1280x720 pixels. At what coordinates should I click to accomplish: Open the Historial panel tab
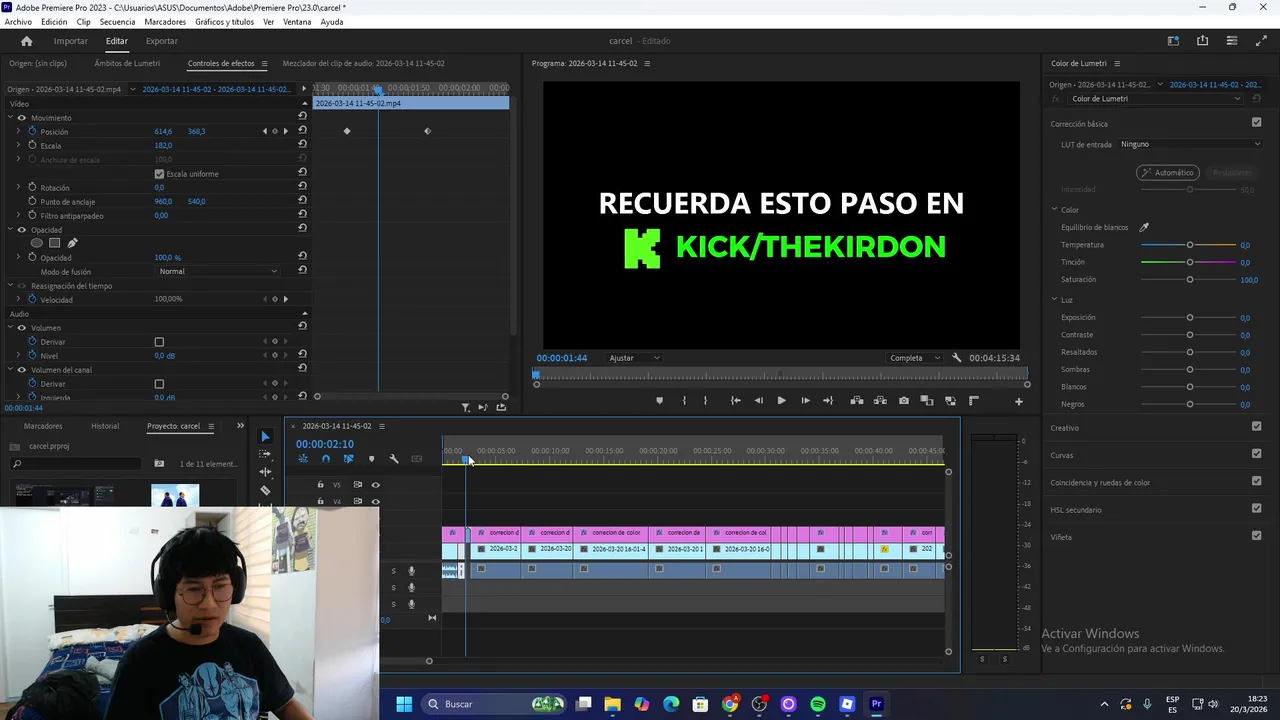tap(105, 426)
